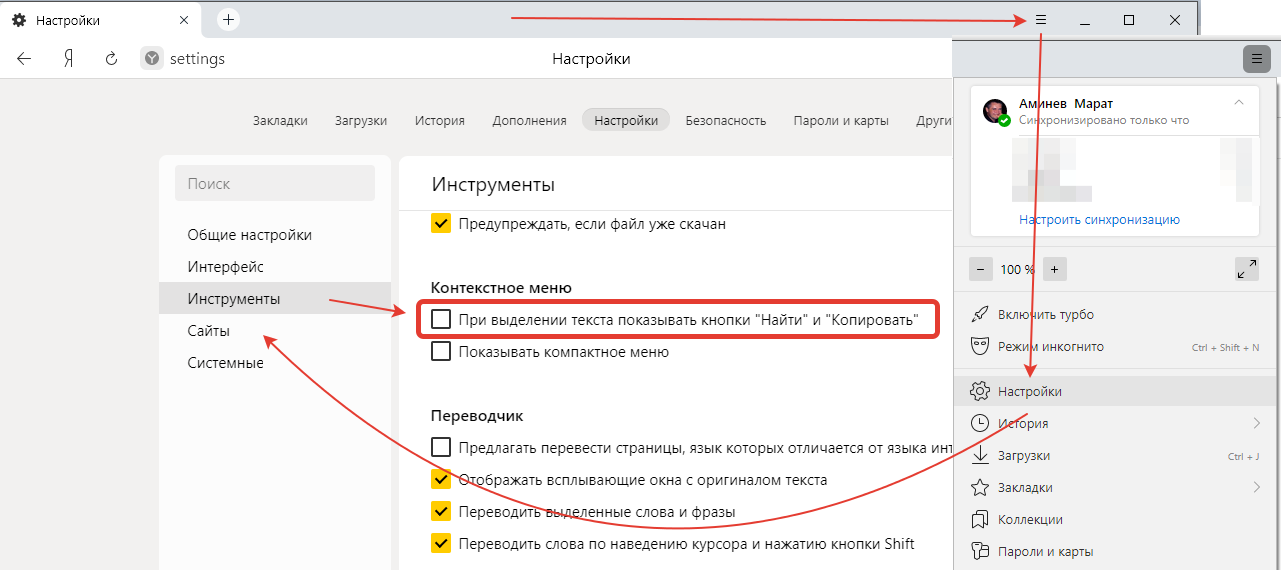The height and width of the screenshot is (570, 1281).
Task: Open the Закладки top tab
Action: (x=280, y=120)
